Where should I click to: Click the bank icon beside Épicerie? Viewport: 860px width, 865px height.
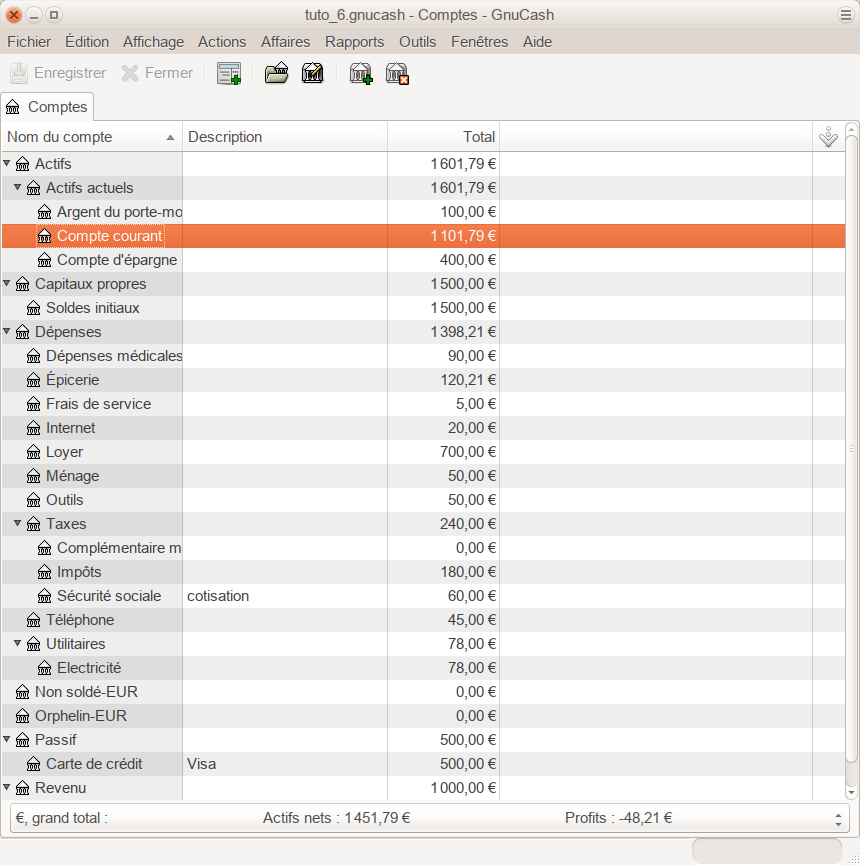[34, 380]
